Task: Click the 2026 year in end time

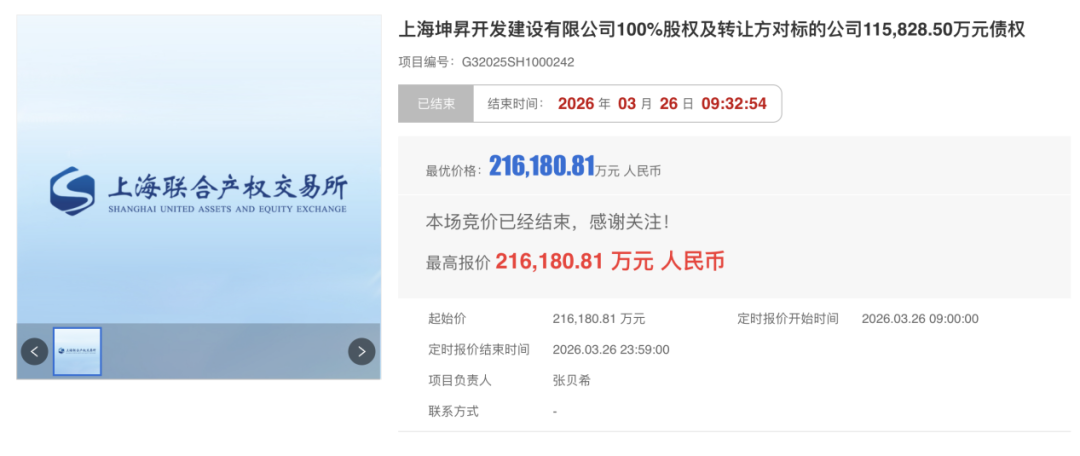Action: pyautogui.click(x=575, y=104)
